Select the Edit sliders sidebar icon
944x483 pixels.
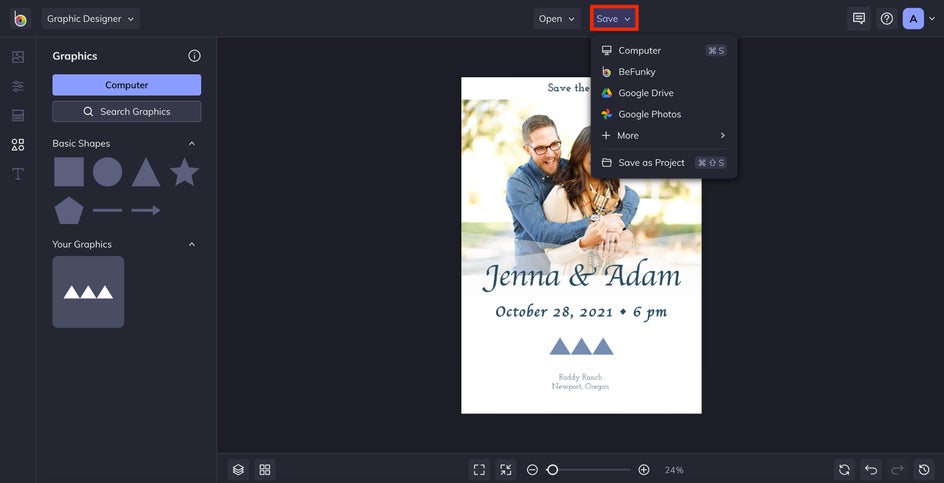point(18,86)
